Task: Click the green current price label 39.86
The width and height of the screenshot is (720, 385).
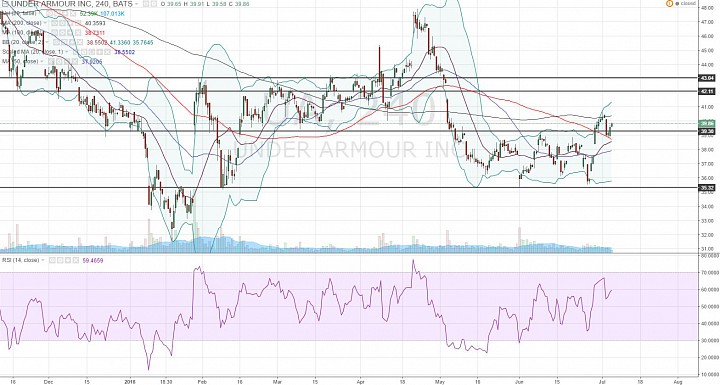Action: tap(706, 124)
